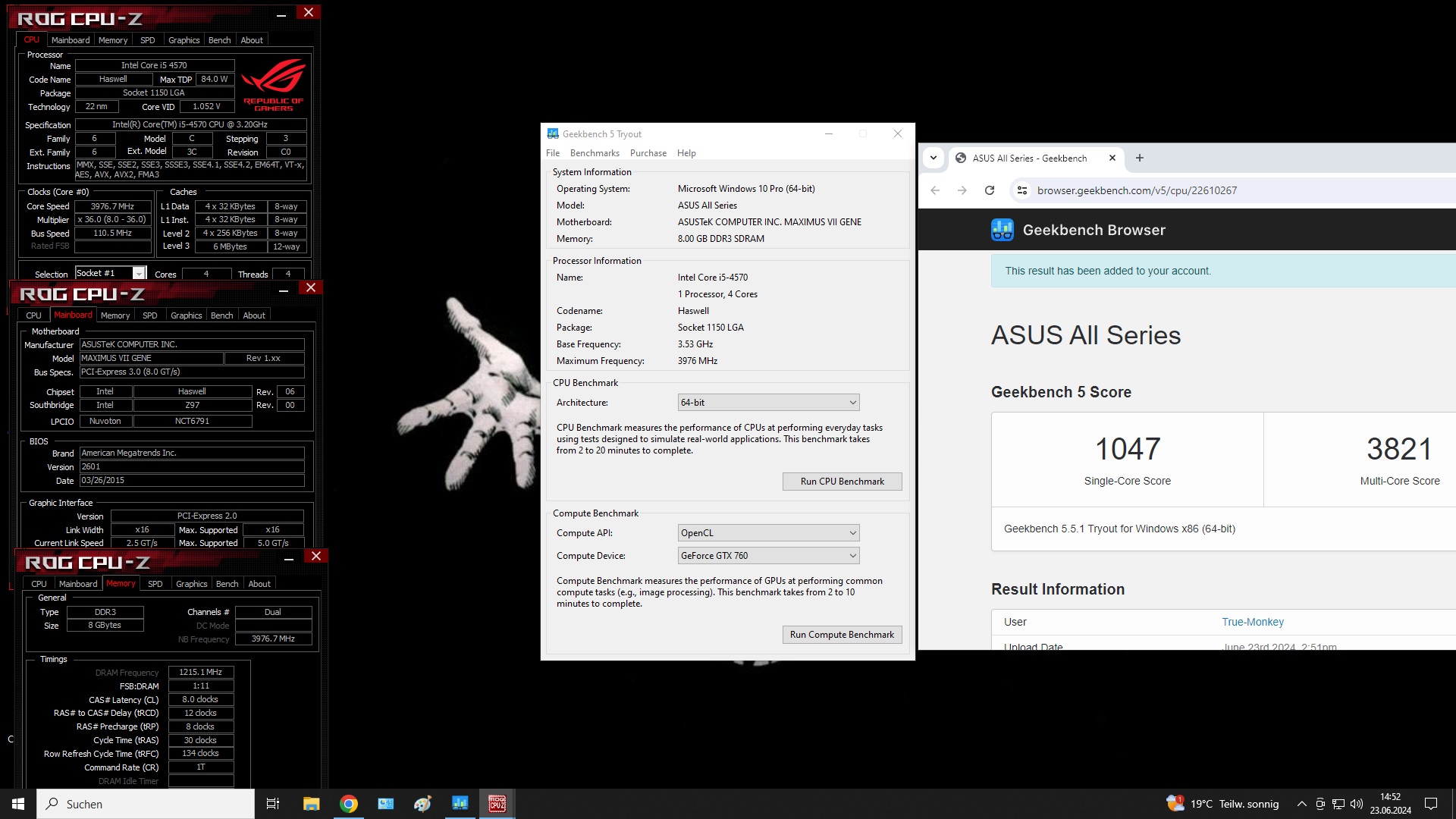The image size is (1456, 819).
Task: Click the multi-core score 3821
Action: 1399,449
